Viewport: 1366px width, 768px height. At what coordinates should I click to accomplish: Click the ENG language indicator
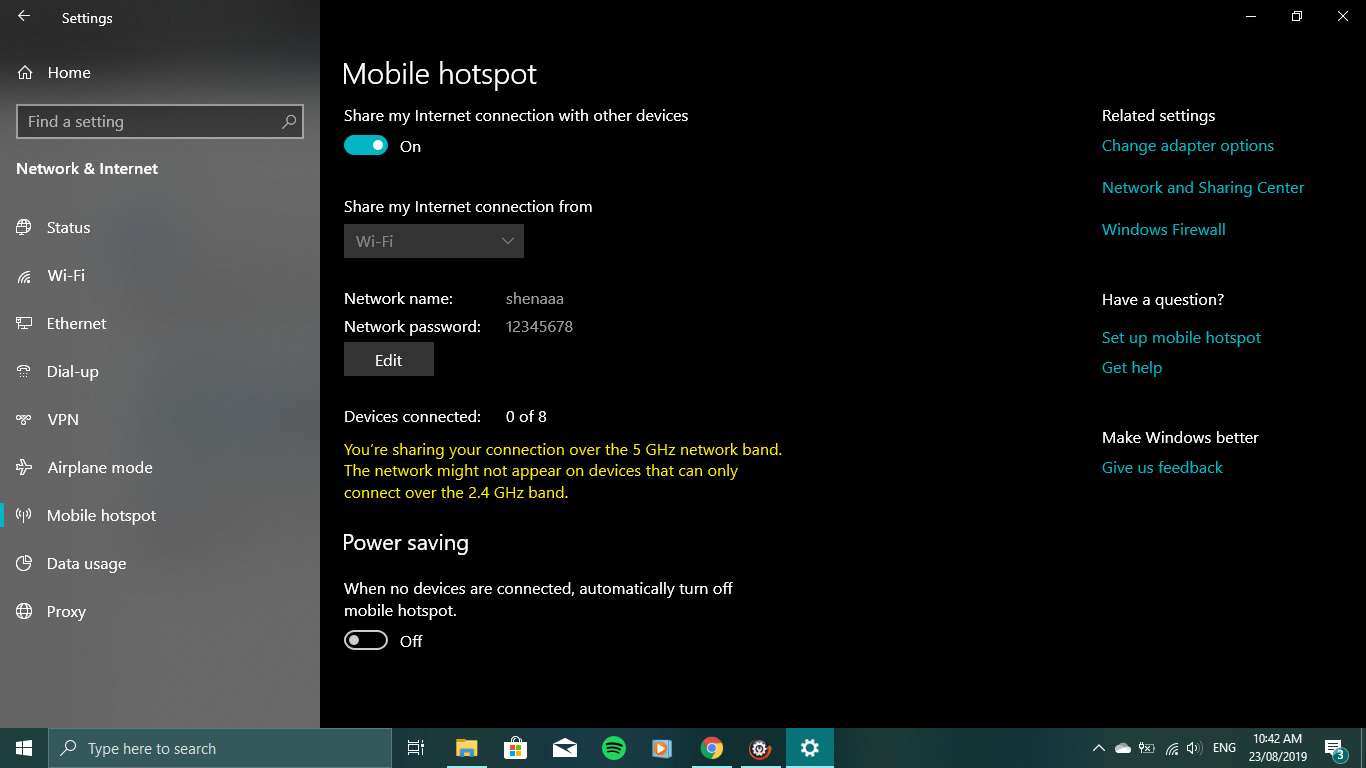(1224, 748)
